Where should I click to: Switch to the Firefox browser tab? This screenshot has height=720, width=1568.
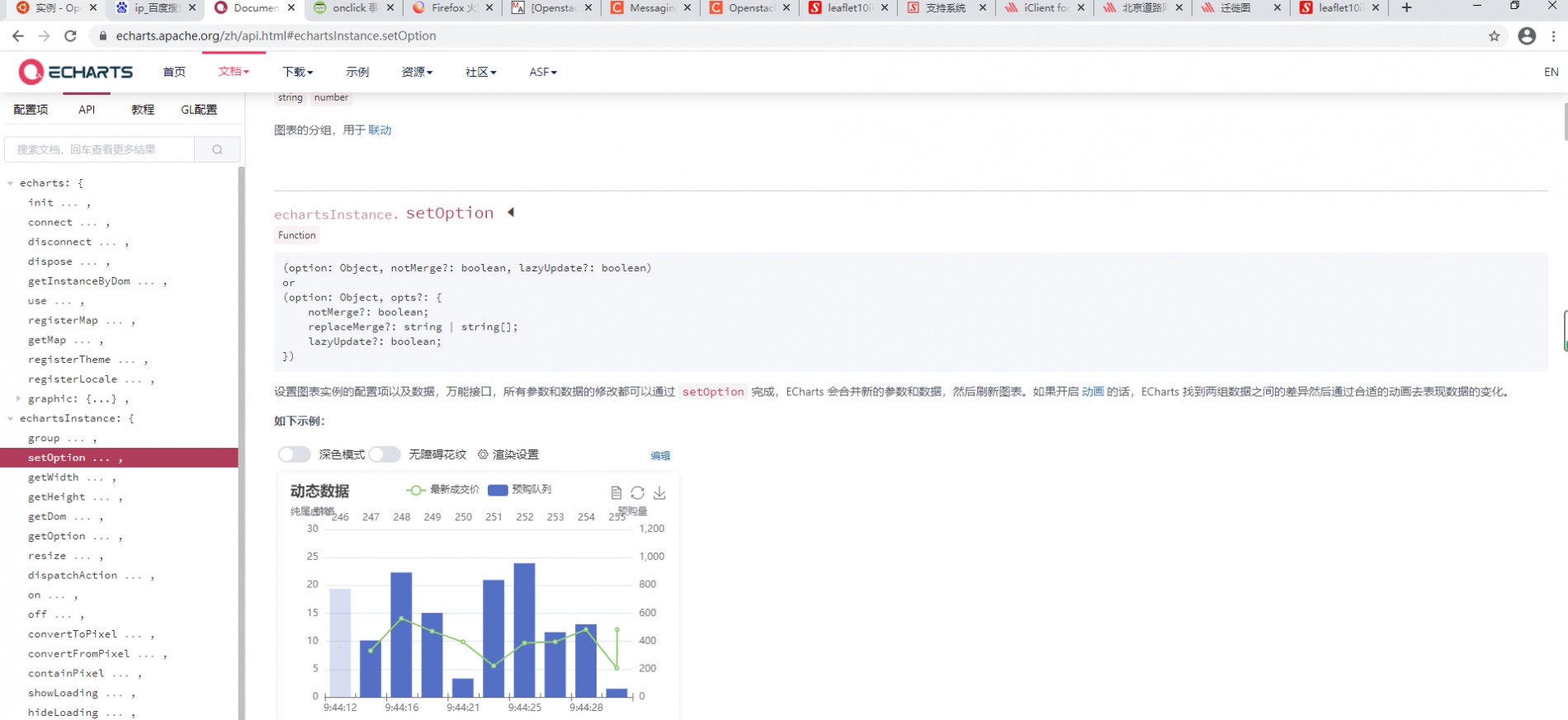[452, 7]
